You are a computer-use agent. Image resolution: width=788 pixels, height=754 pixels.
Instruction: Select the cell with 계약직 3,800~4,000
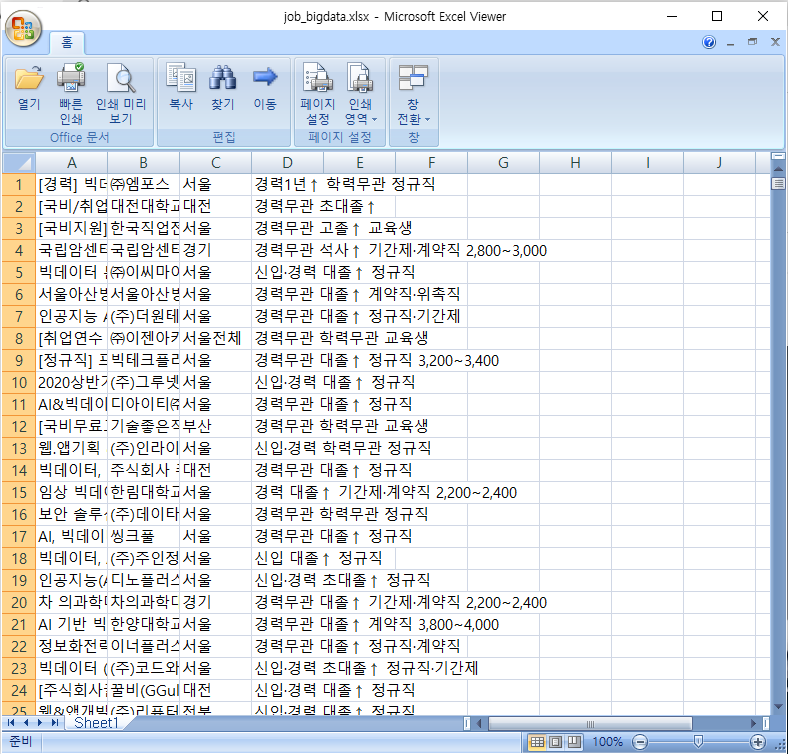coord(287,625)
